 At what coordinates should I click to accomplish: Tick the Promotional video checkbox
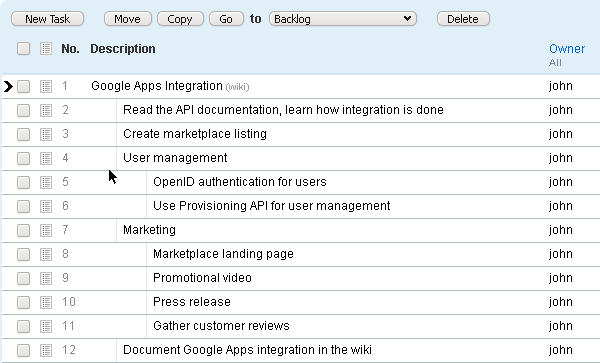point(23,278)
